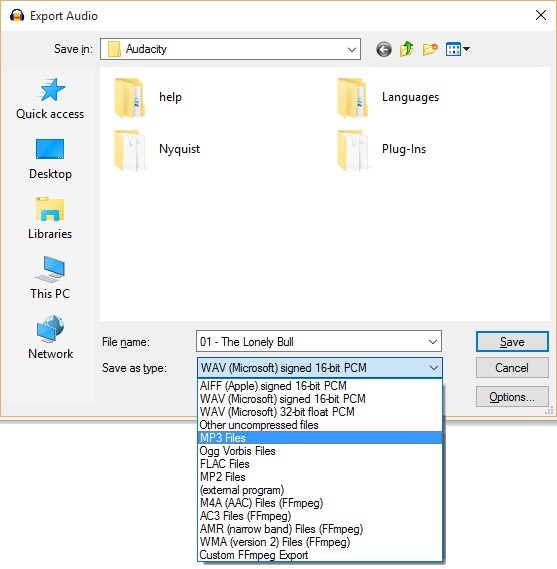
Task: Click the View Menu small dropdown arrow
Action: (466, 49)
